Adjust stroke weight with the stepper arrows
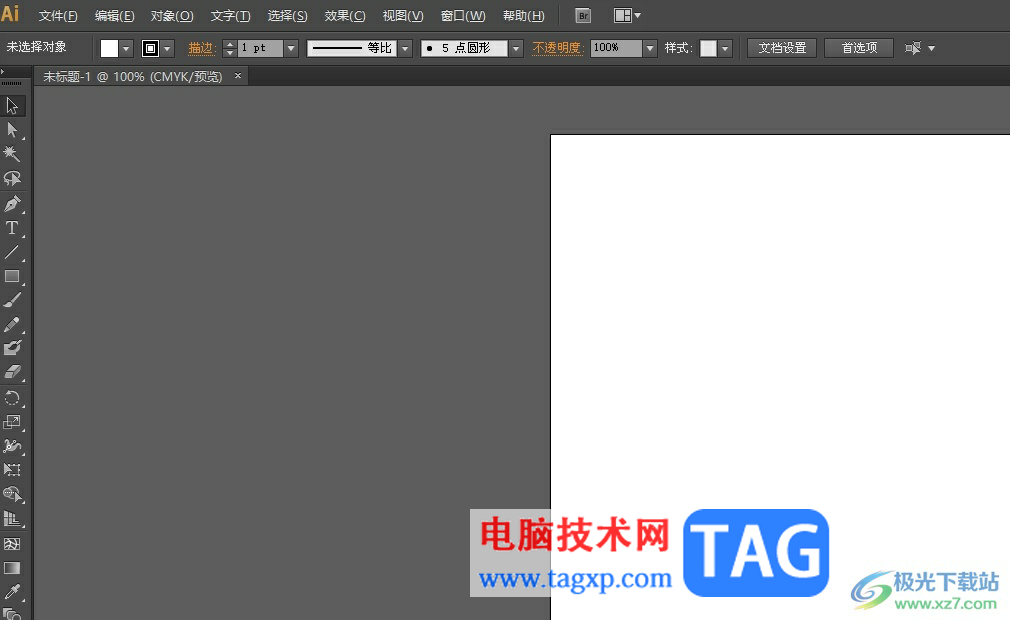Viewport: 1010px width, 620px height. (x=229, y=48)
